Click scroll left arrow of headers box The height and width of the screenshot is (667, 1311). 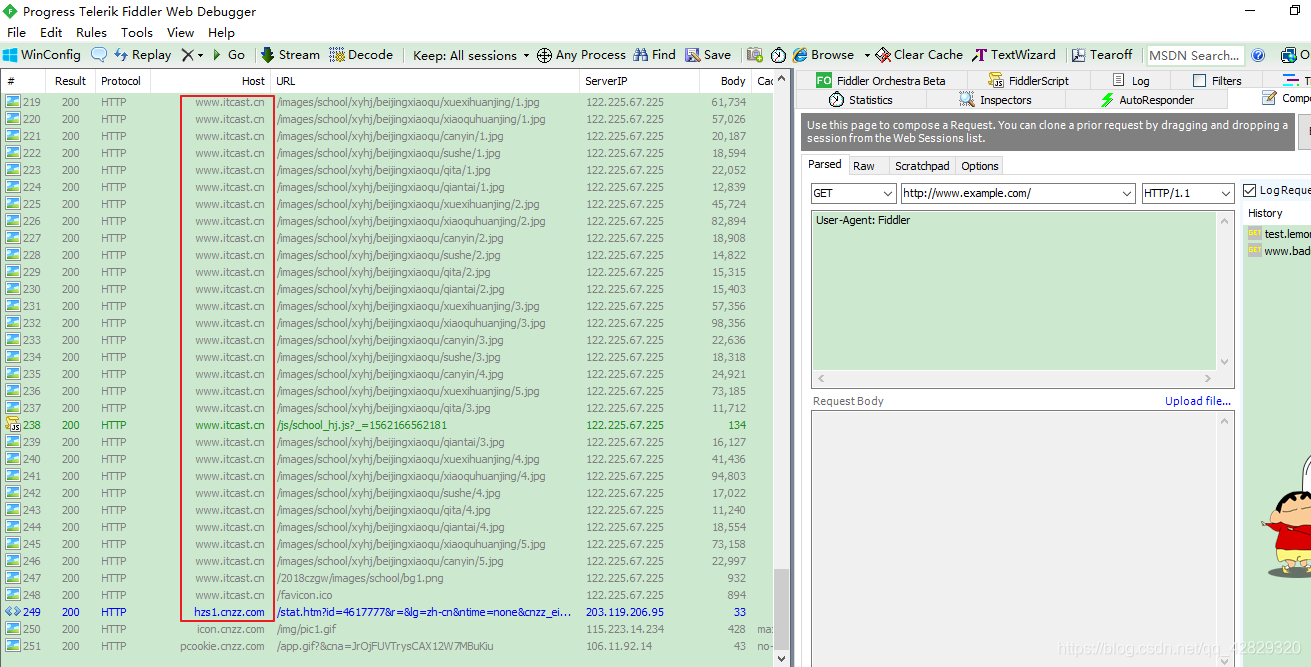click(x=821, y=379)
